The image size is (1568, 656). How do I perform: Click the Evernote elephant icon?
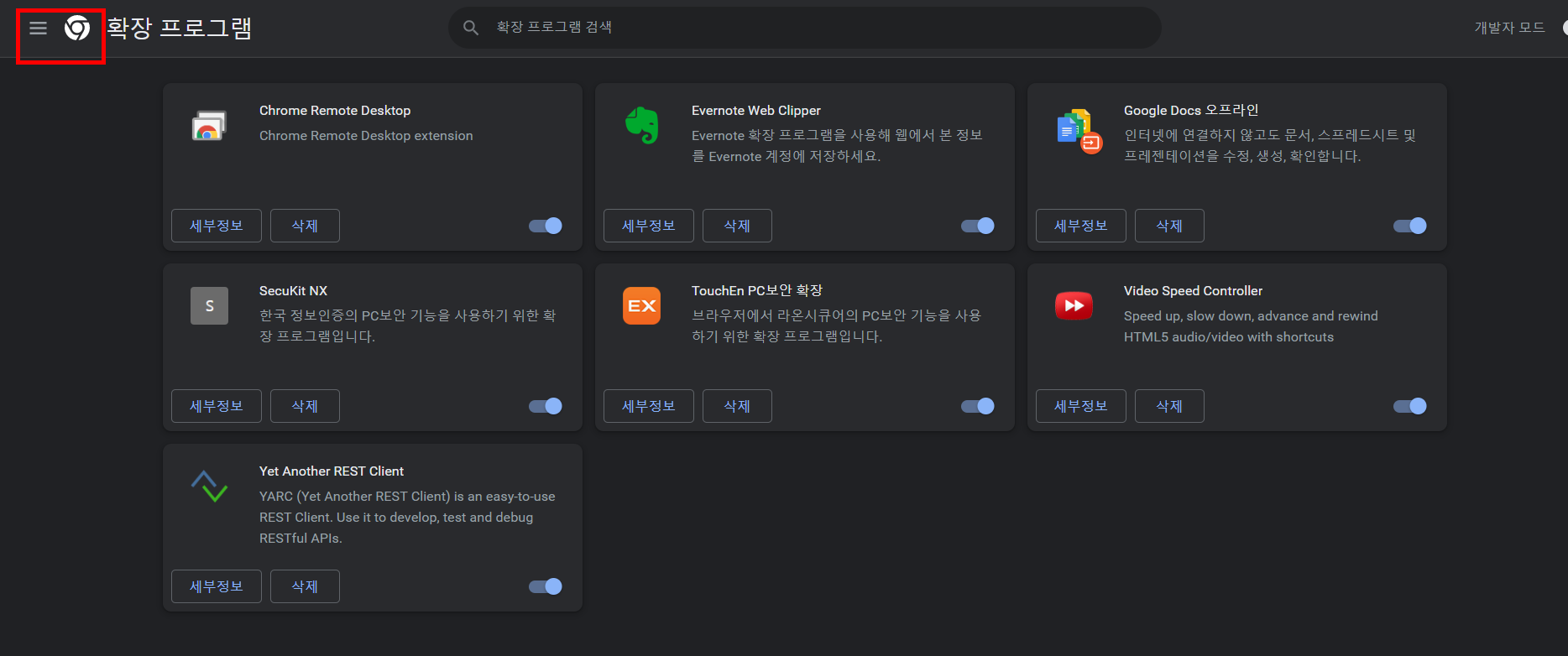tap(642, 126)
